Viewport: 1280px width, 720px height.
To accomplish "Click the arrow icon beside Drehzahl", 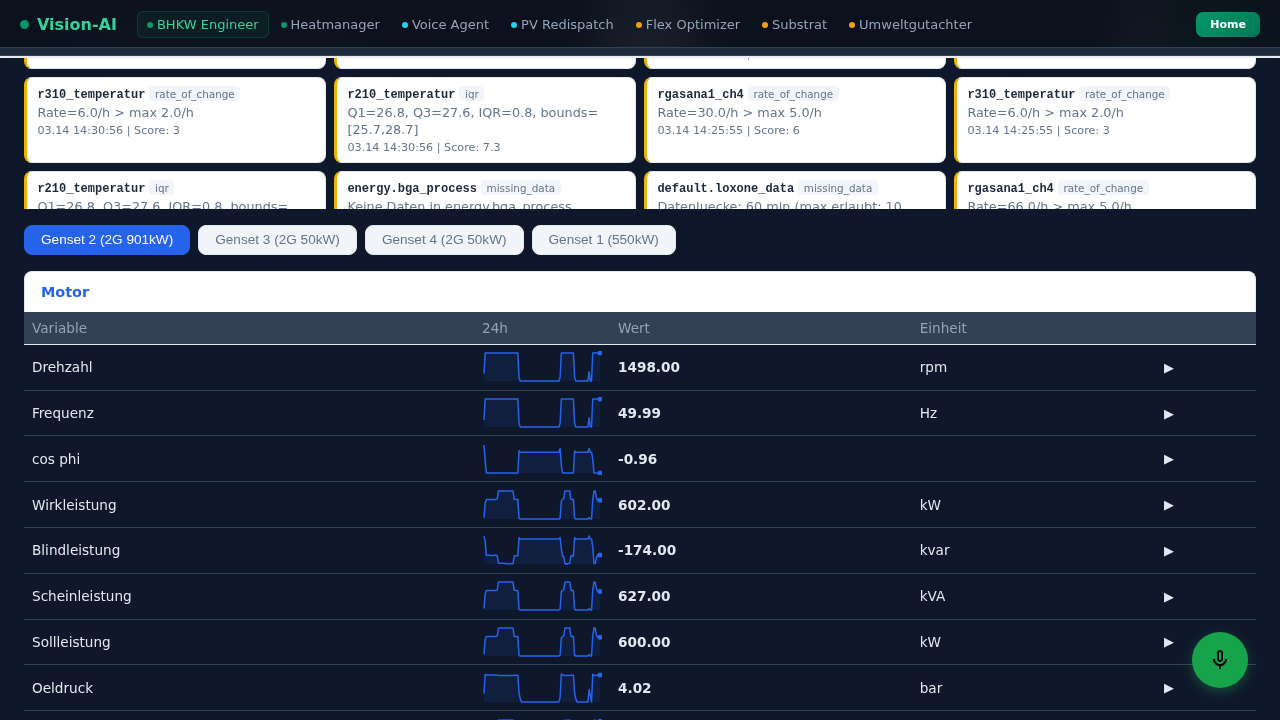I will 1168,368.
